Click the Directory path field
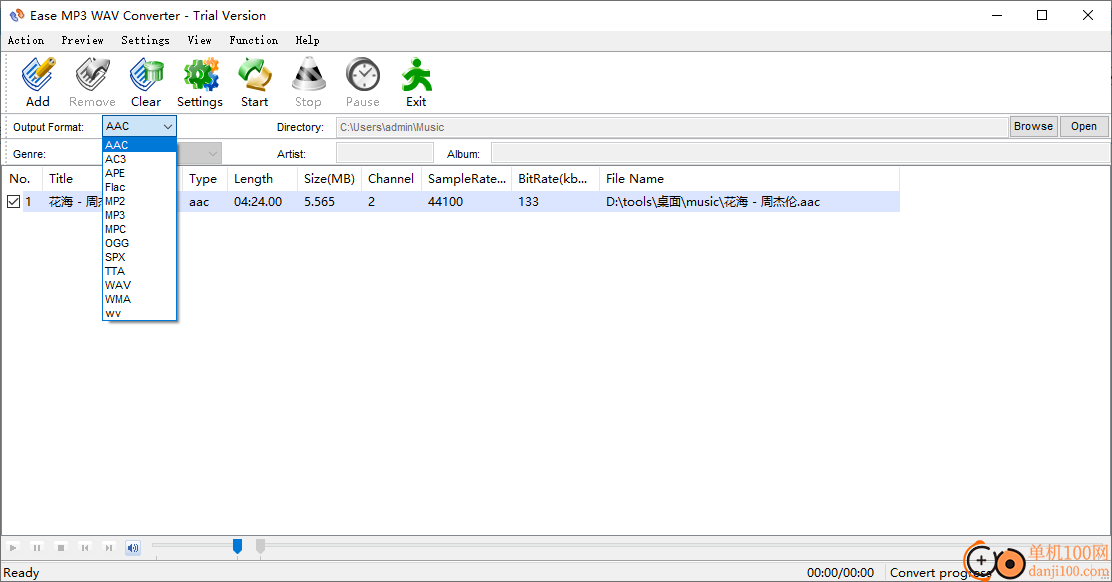 pyautogui.click(x=672, y=127)
